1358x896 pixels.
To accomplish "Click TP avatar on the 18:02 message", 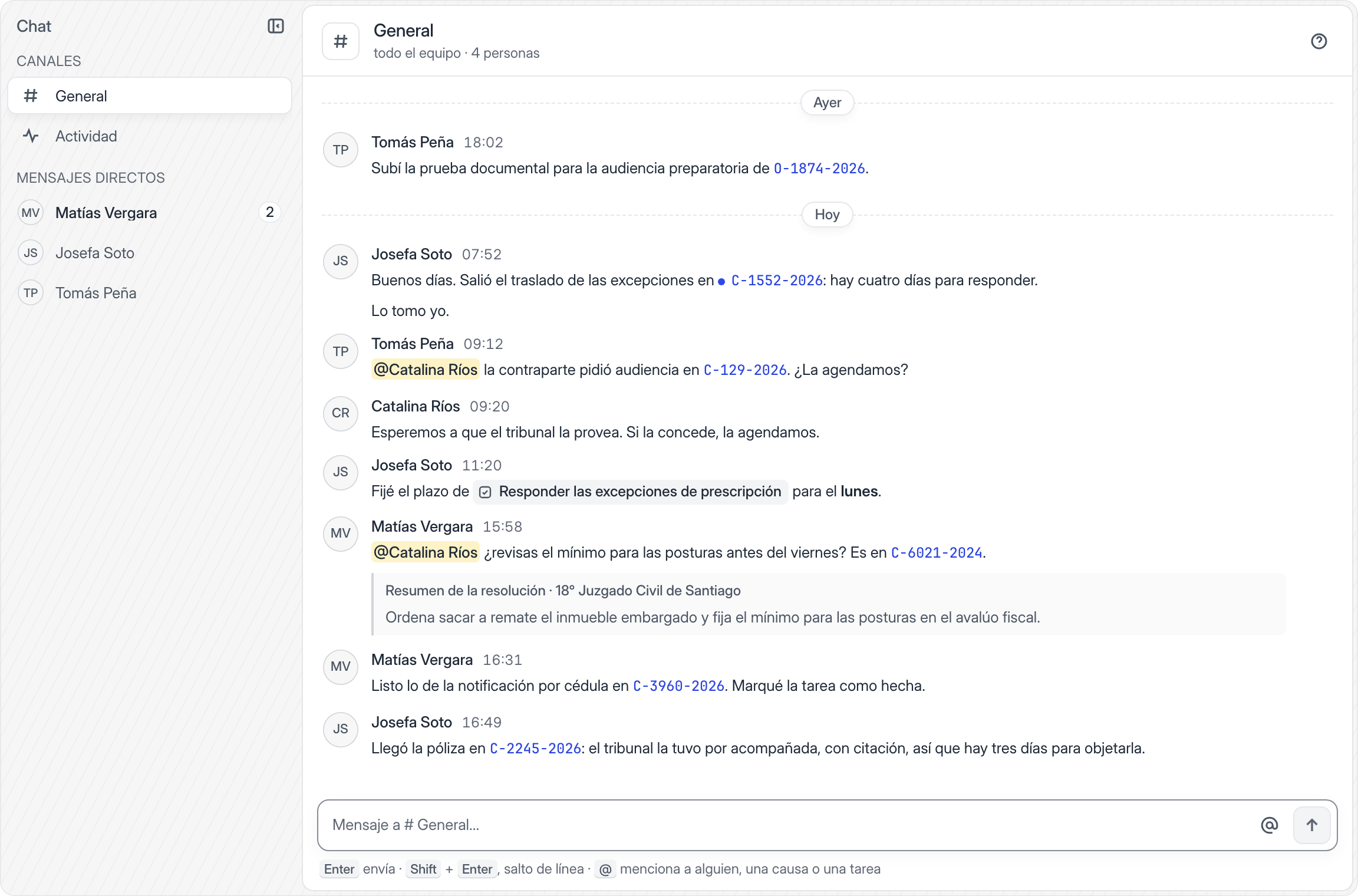I will coord(341,150).
